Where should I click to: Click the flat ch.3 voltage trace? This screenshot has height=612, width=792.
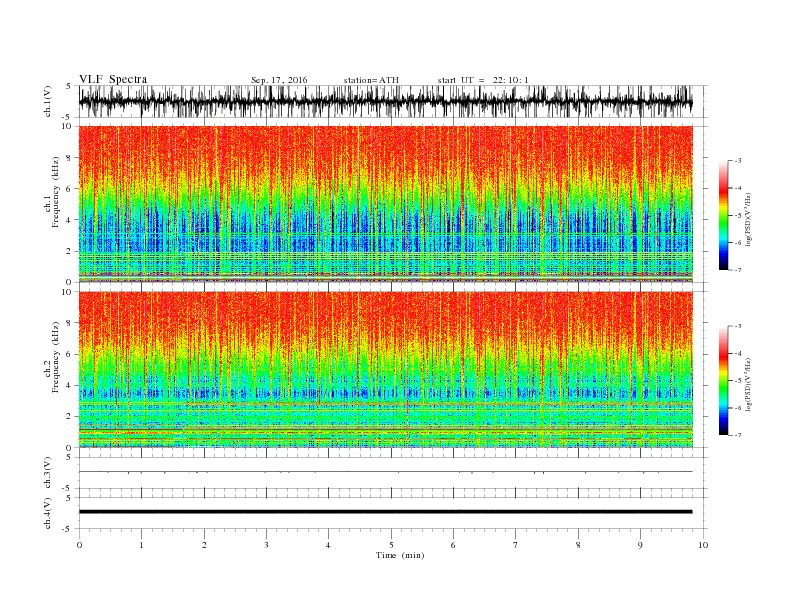tap(385, 472)
